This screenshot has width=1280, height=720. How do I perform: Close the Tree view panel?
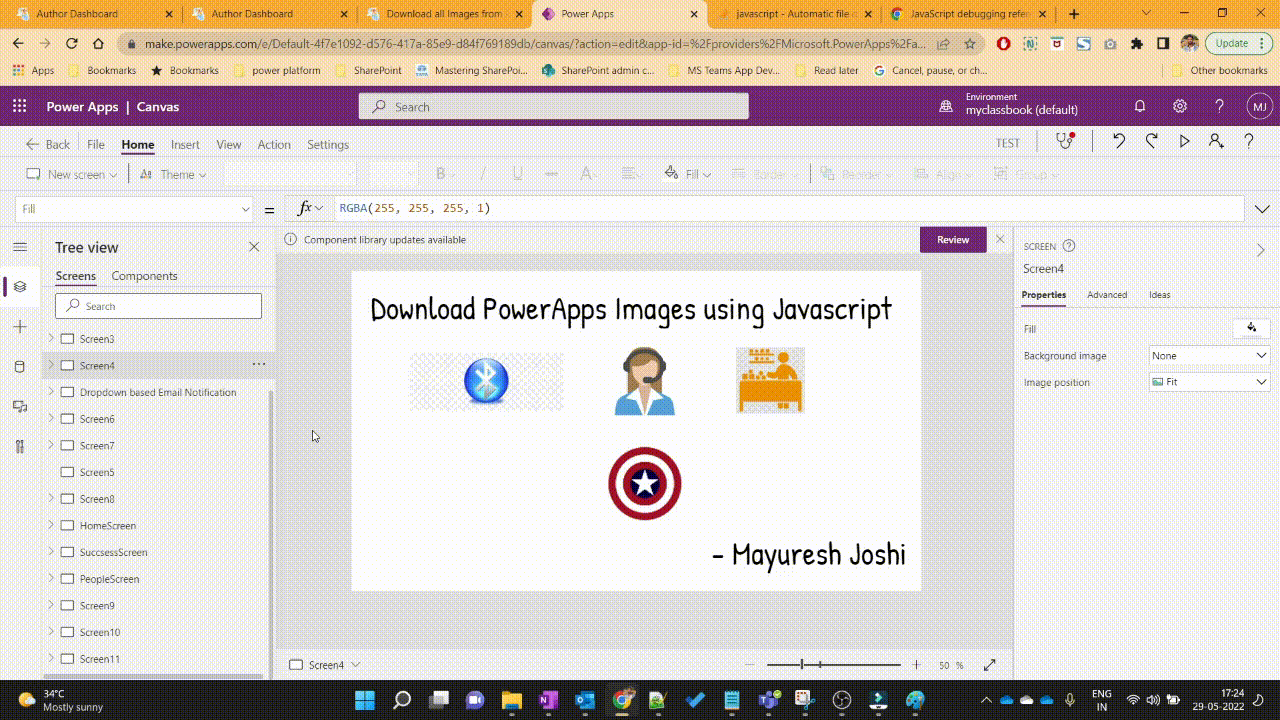(254, 247)
